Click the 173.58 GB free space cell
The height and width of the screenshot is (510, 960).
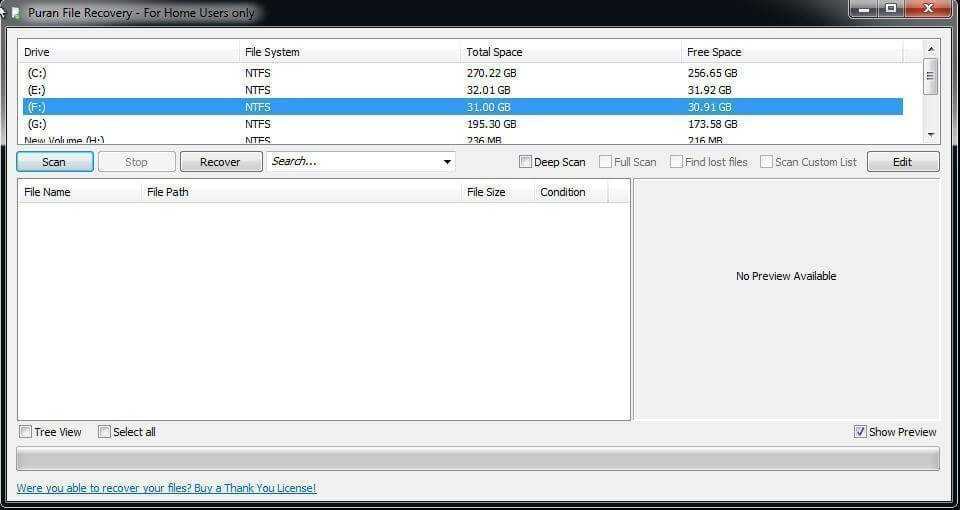tap(712, 124)
